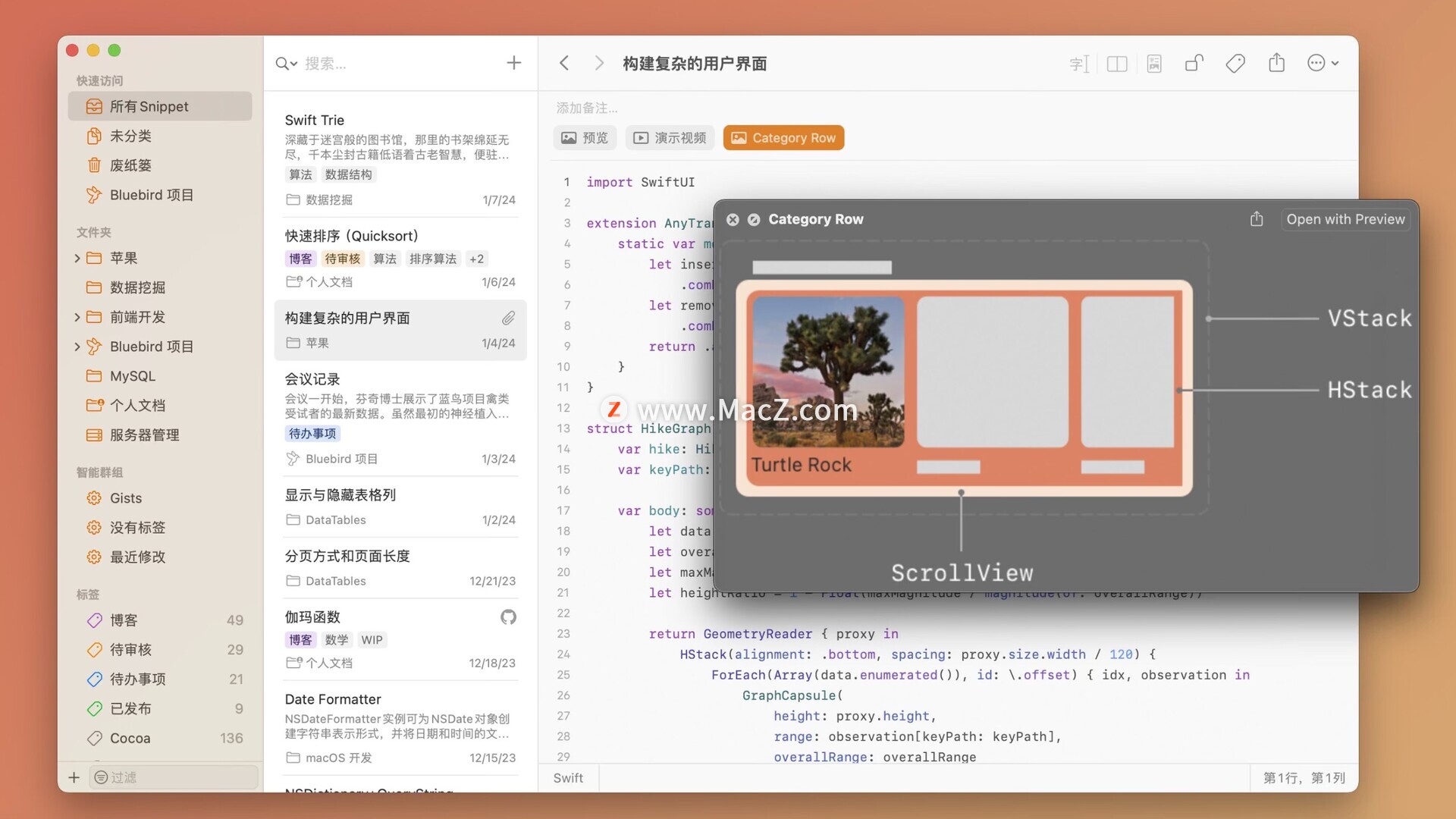Filter by the 待办事项 tag in sidebar
The image size is (1456, 819).
[x=160, y=679]
